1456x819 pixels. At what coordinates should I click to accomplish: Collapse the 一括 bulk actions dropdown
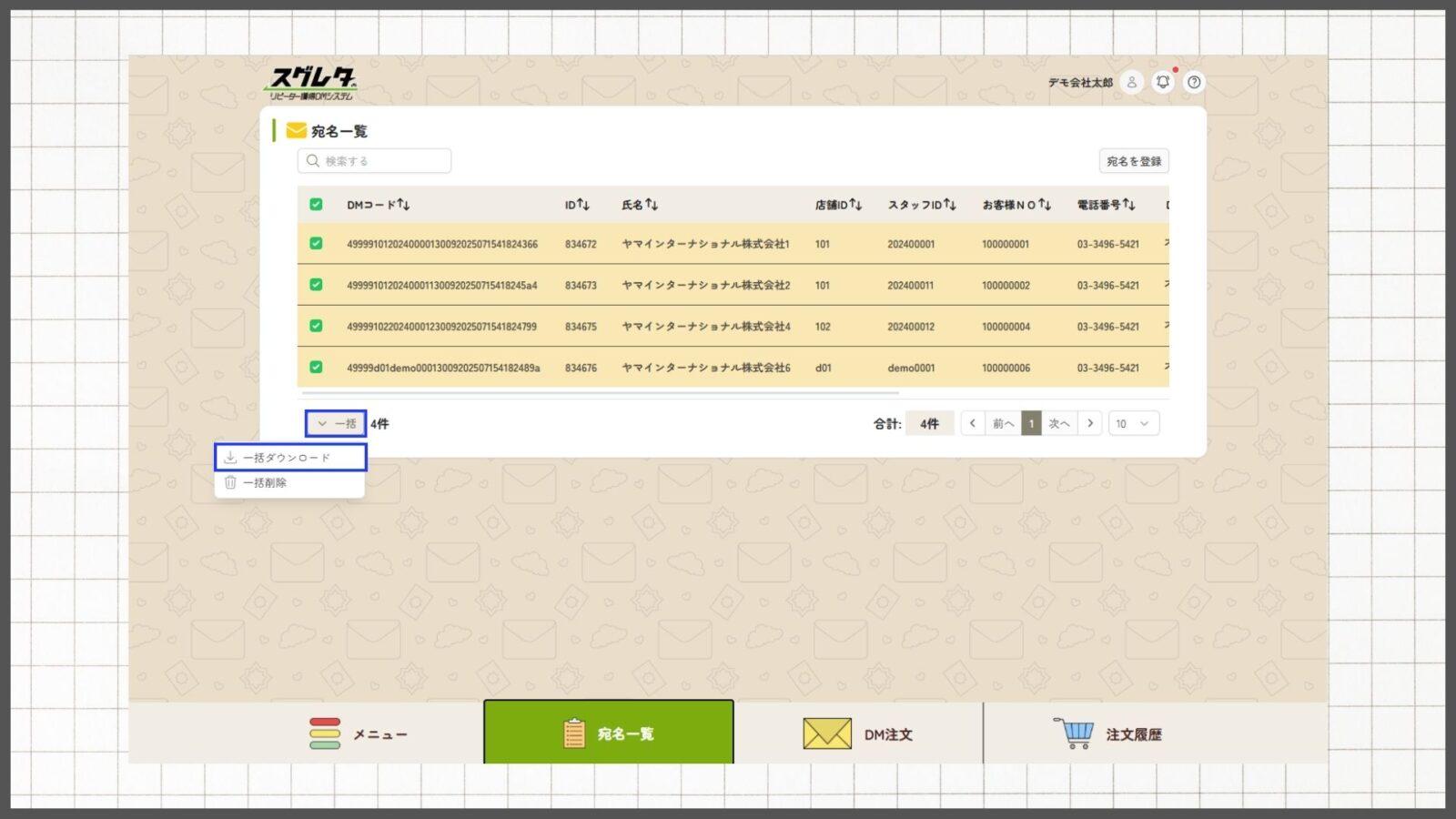click(336, 423)
